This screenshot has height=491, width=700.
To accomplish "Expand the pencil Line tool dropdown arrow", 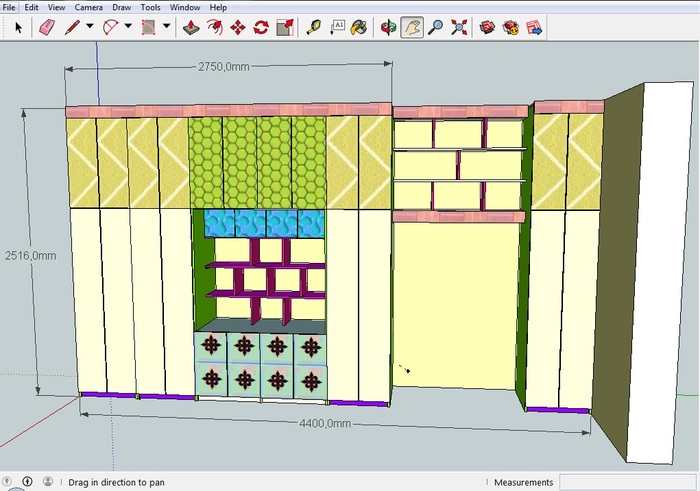I will click(x=90, y=28).
